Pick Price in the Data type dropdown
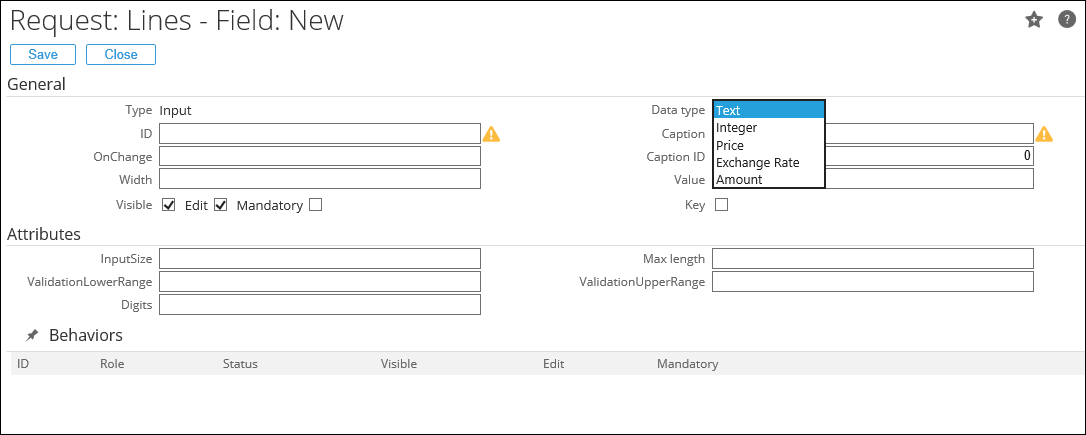This screenshot has height=435, width=1086. coord(768,145)
